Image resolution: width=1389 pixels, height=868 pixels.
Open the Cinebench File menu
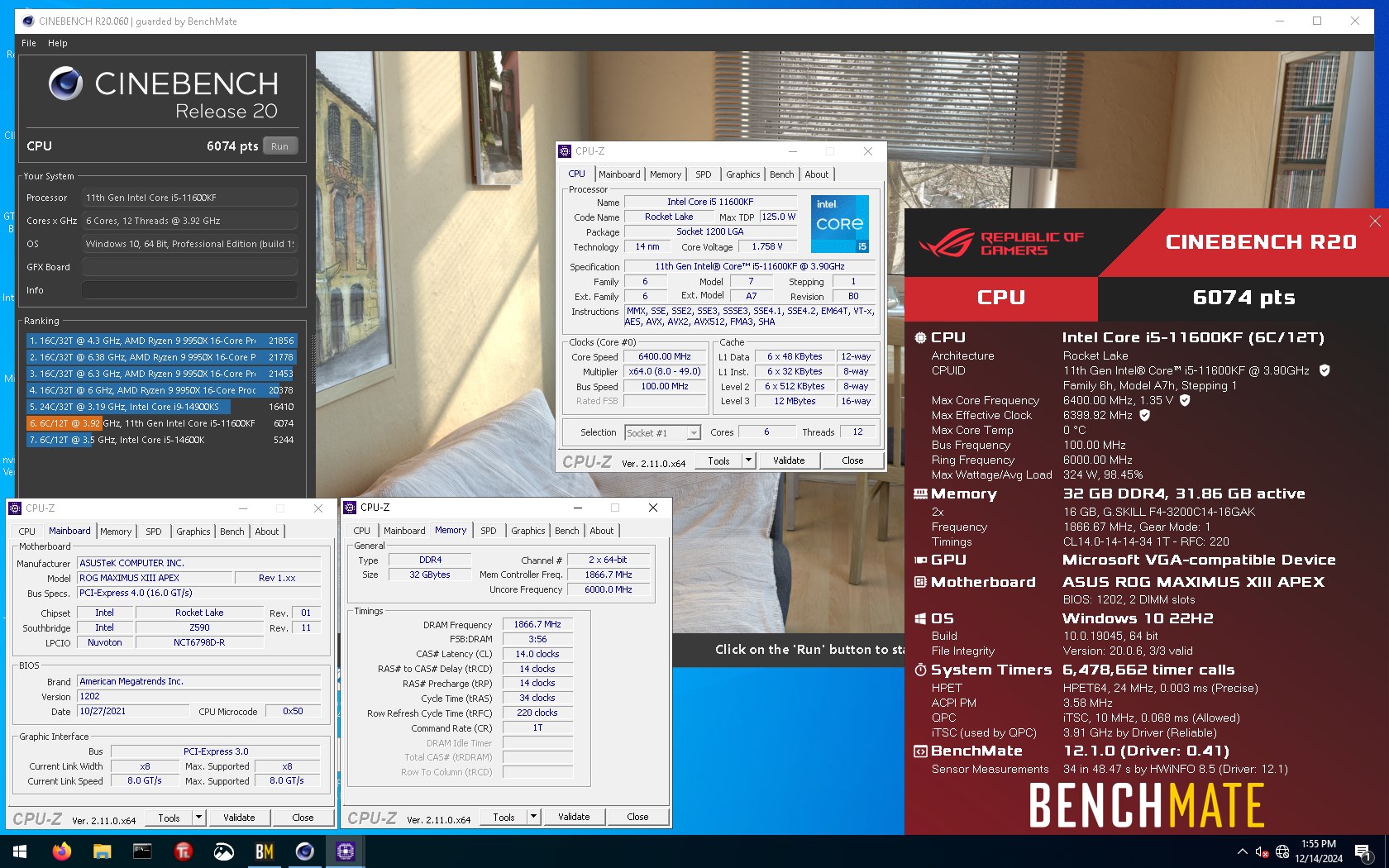click(29, 43)
